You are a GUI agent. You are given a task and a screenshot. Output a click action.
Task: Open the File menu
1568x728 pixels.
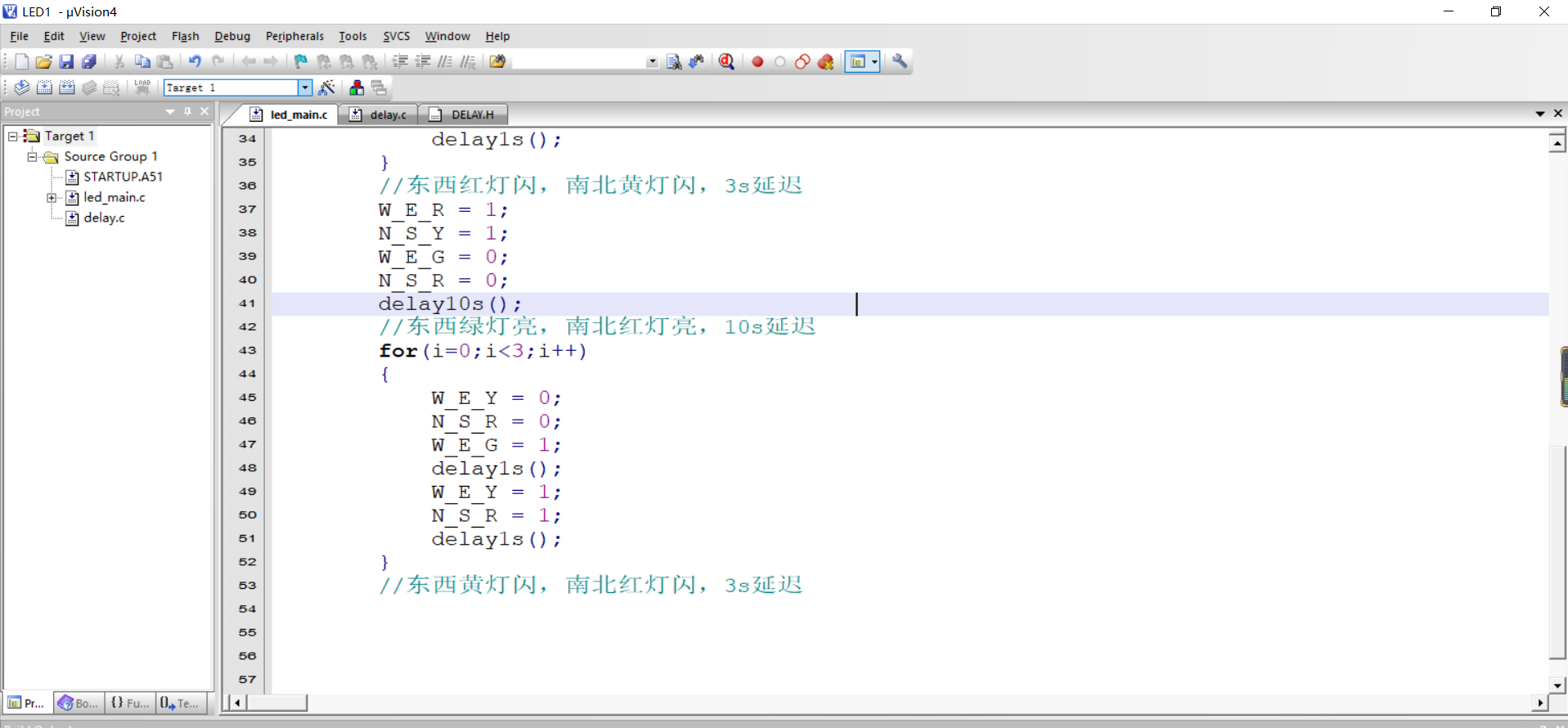coord(19,36)
